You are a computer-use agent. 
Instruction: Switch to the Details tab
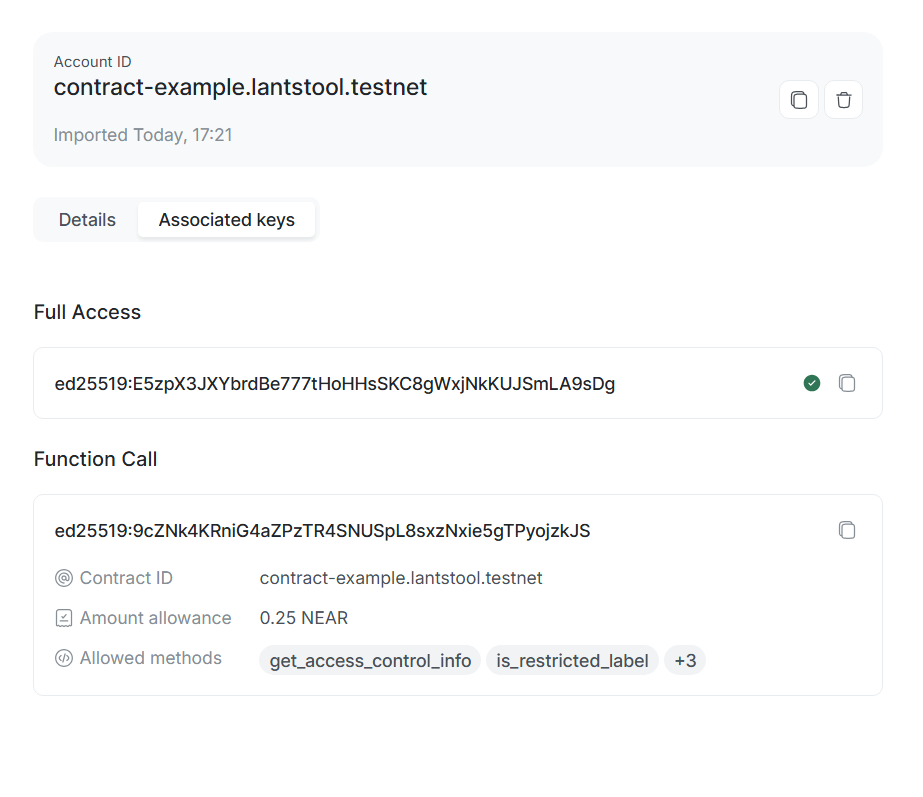coord(87,220)
